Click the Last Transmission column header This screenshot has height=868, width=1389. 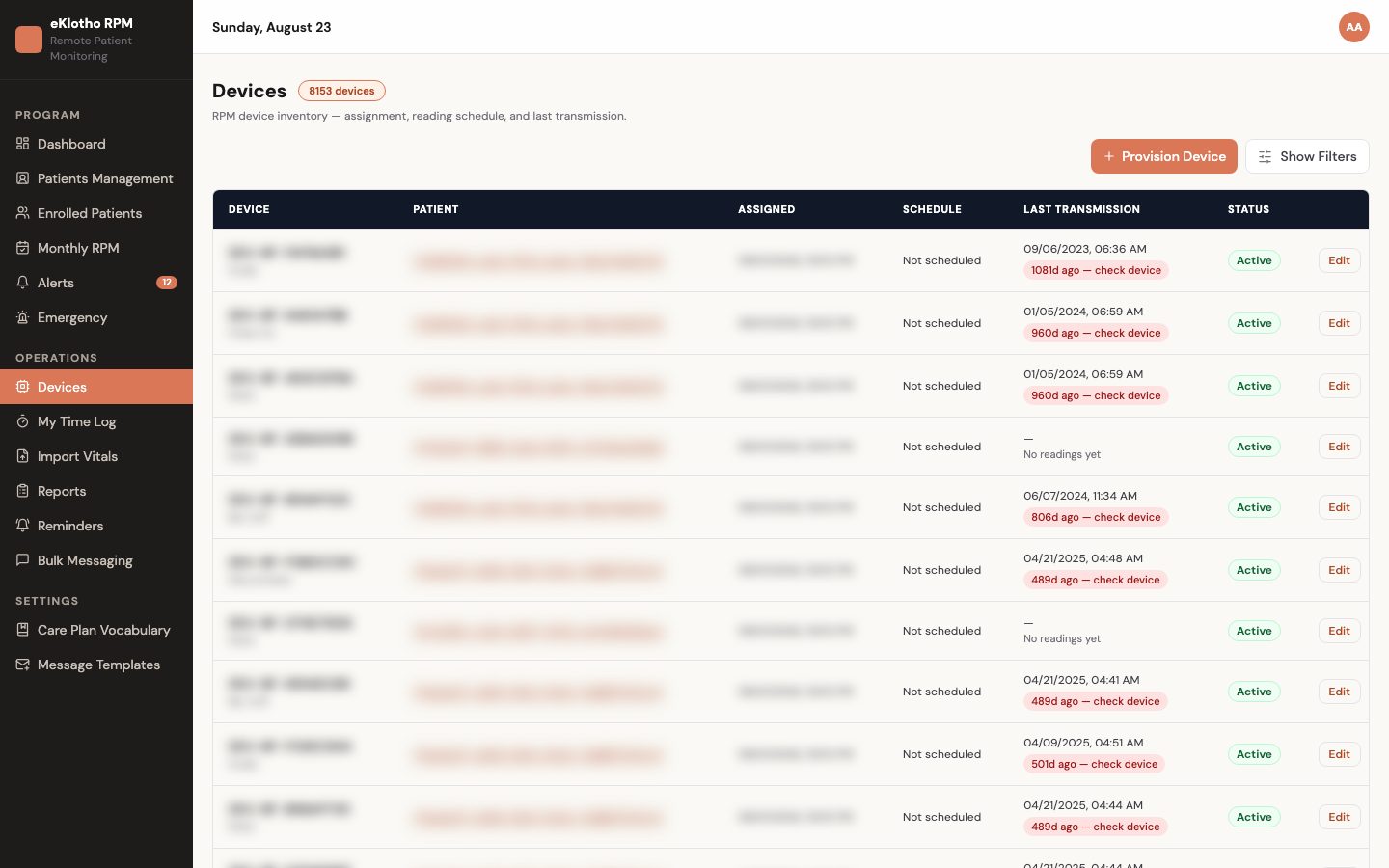point(1081,209)
